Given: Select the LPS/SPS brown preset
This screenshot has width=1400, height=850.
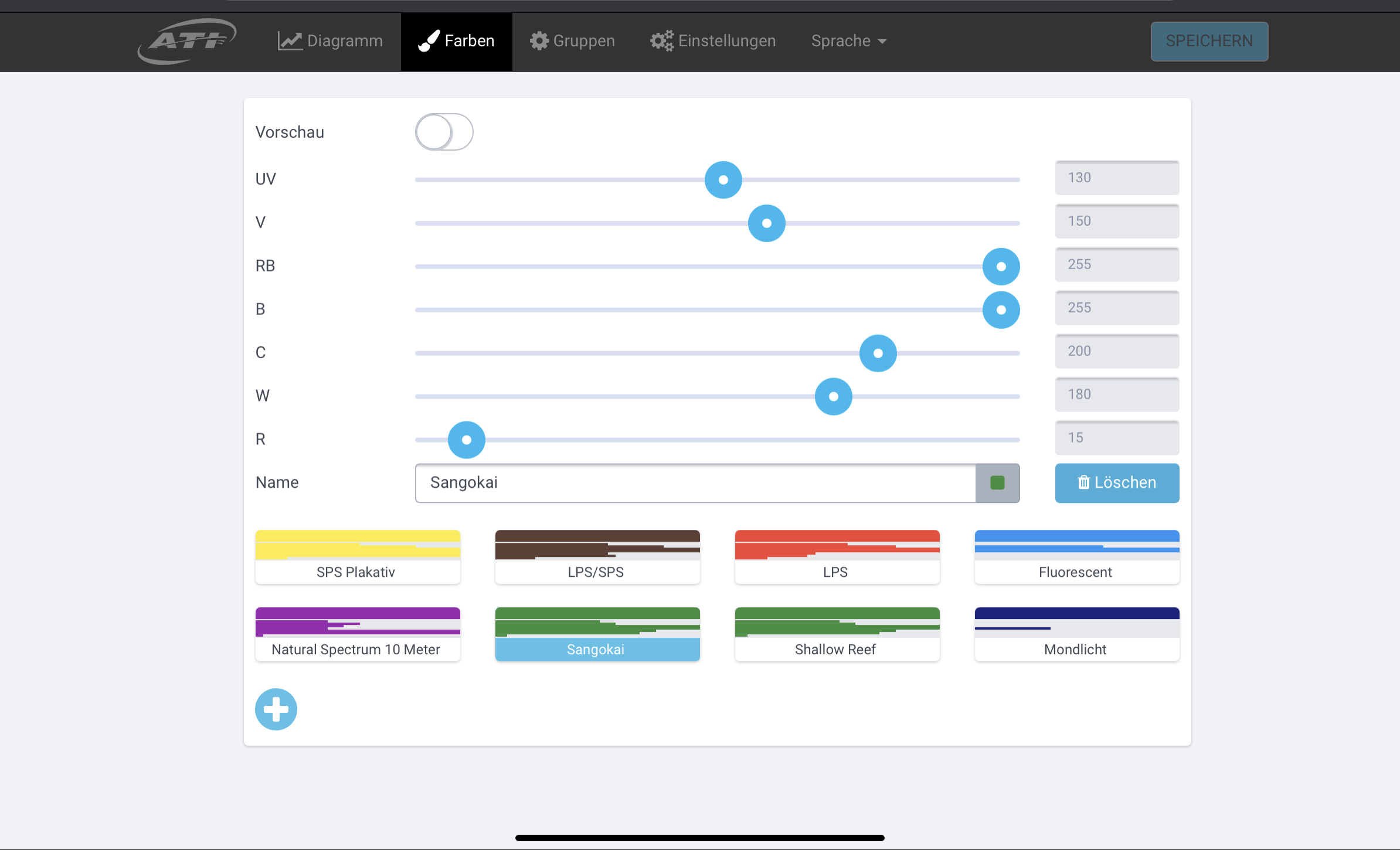Looking at the screenshot, I should pyautogui.click(x=597, y=557).
